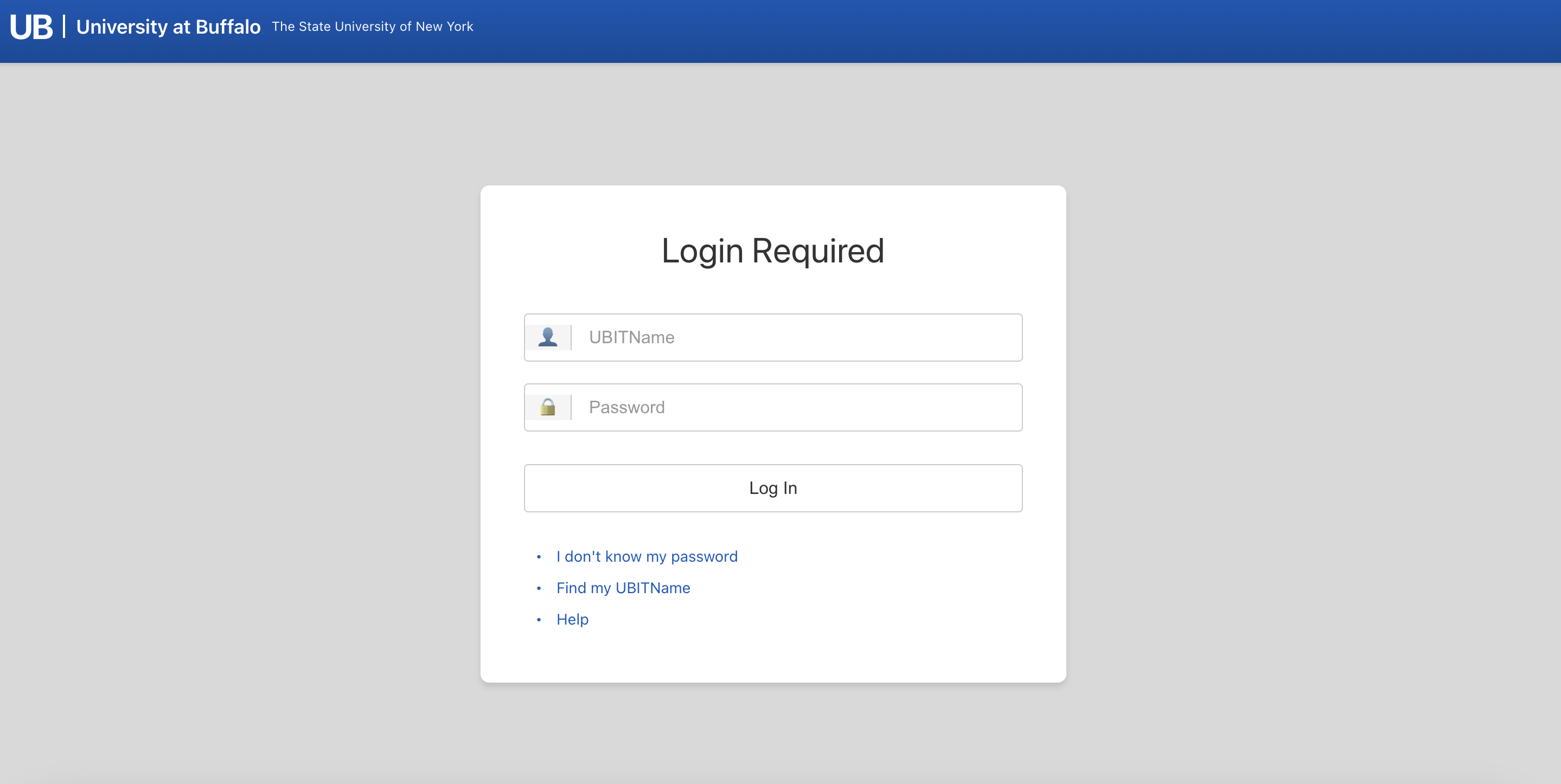Viewport: 1561px width, 784px height.
Task: Click the University at Buffalo wordmark
Action: pos(168,27)
